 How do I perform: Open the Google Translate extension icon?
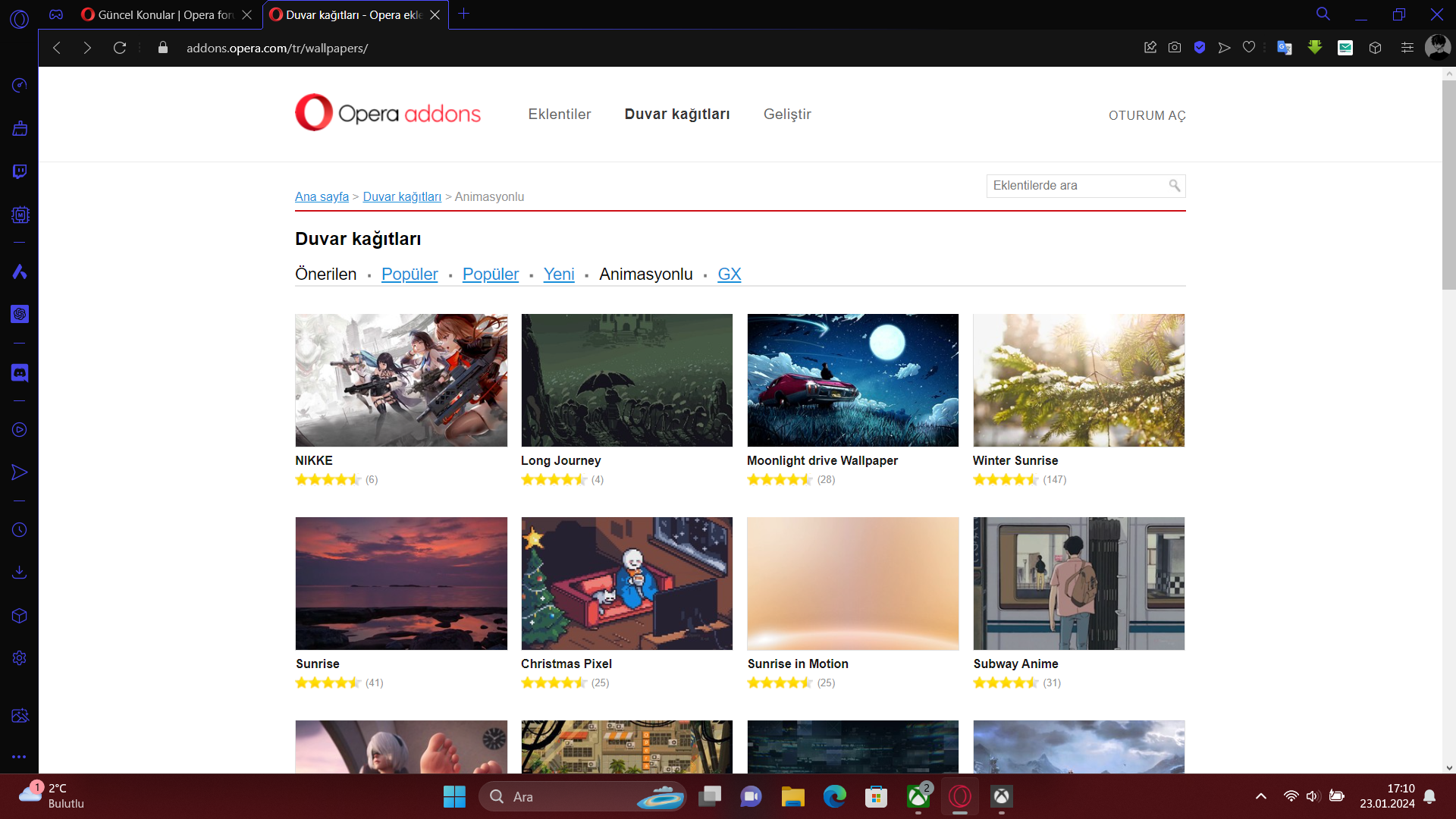pyautogui.click(x=1285, y=48)
